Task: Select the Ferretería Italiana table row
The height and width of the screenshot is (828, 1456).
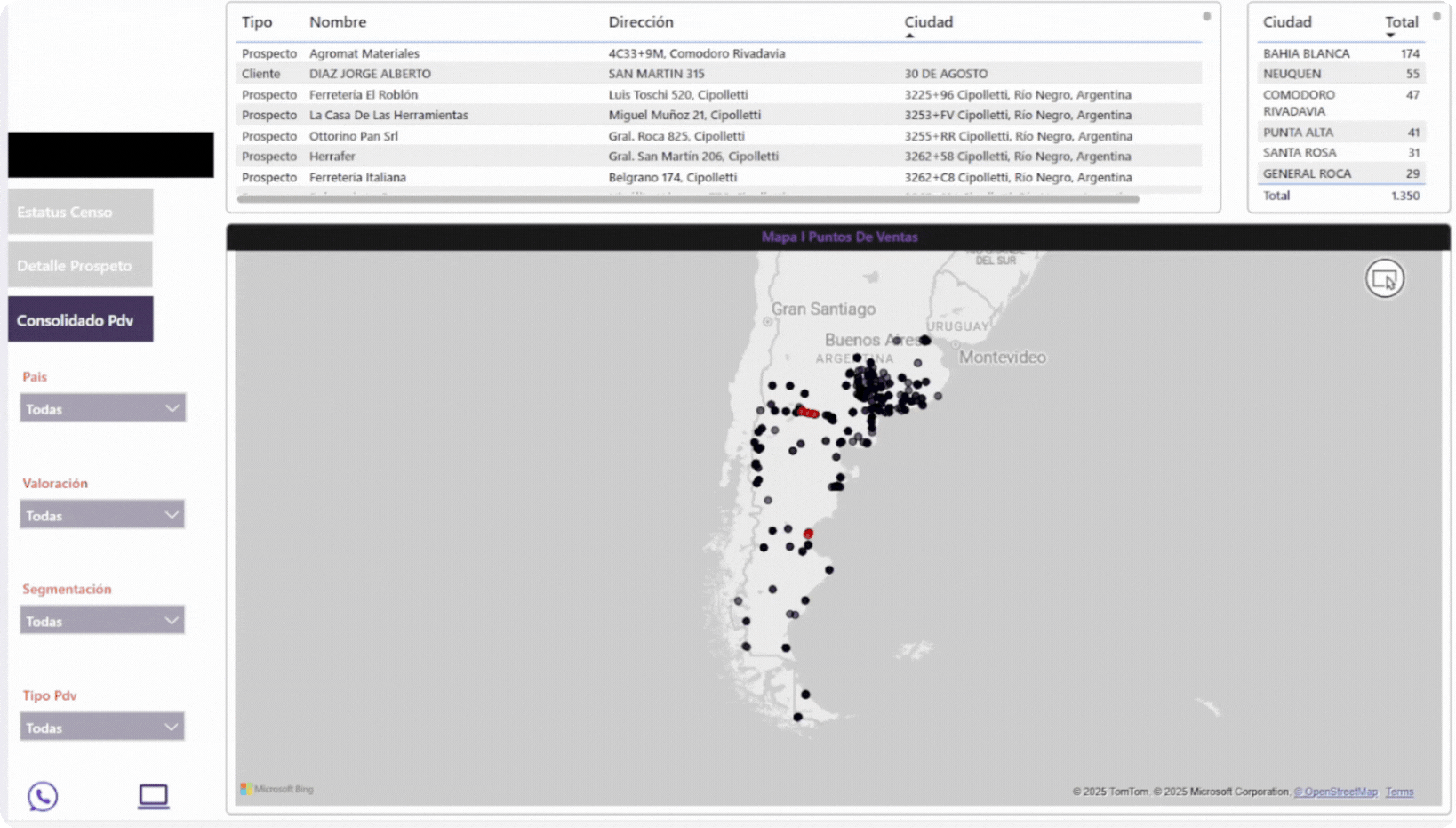Action: pyautogui.click(x=357, y=177)
